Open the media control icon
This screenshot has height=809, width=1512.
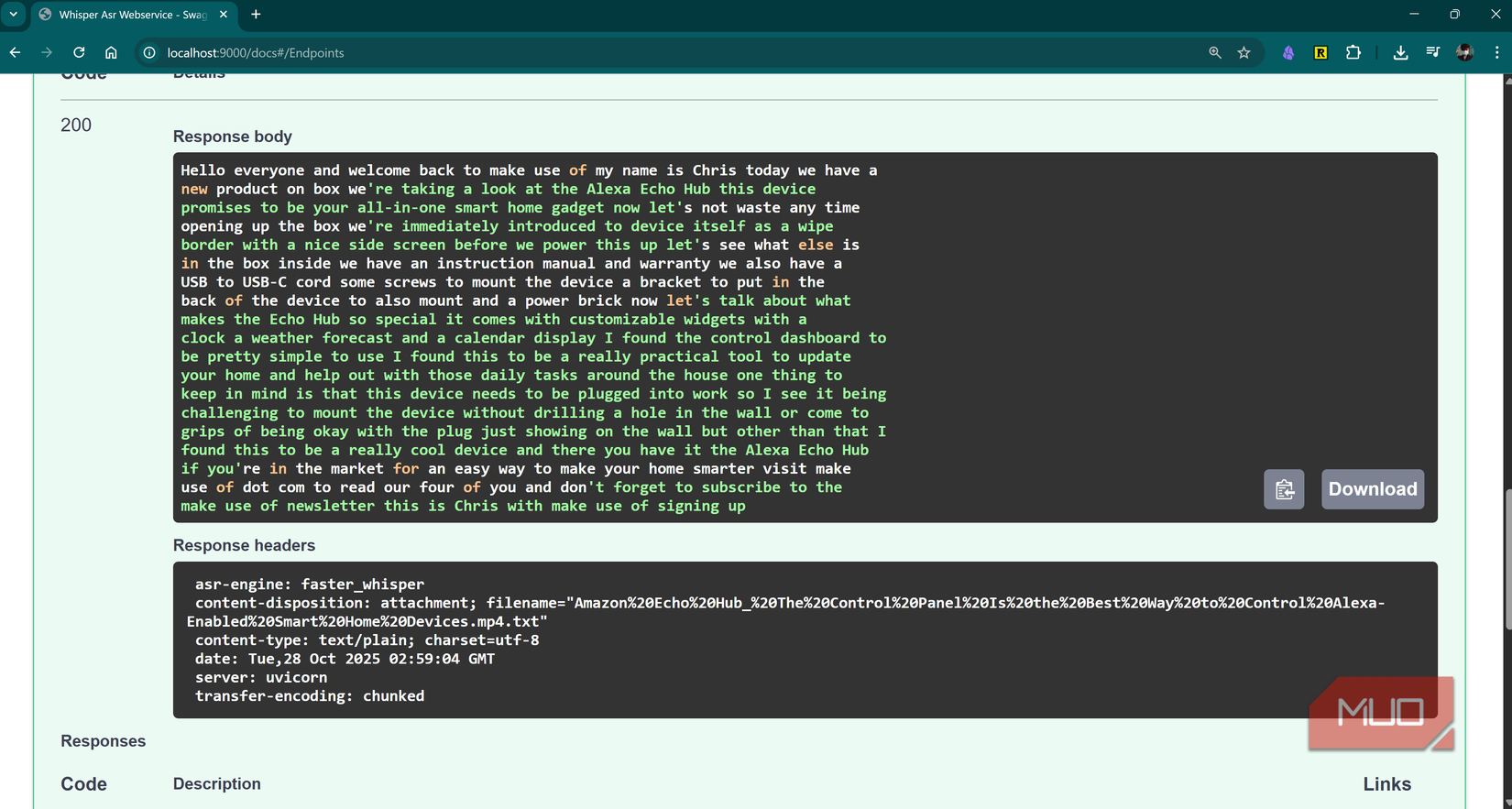(x=1433, y=53)
